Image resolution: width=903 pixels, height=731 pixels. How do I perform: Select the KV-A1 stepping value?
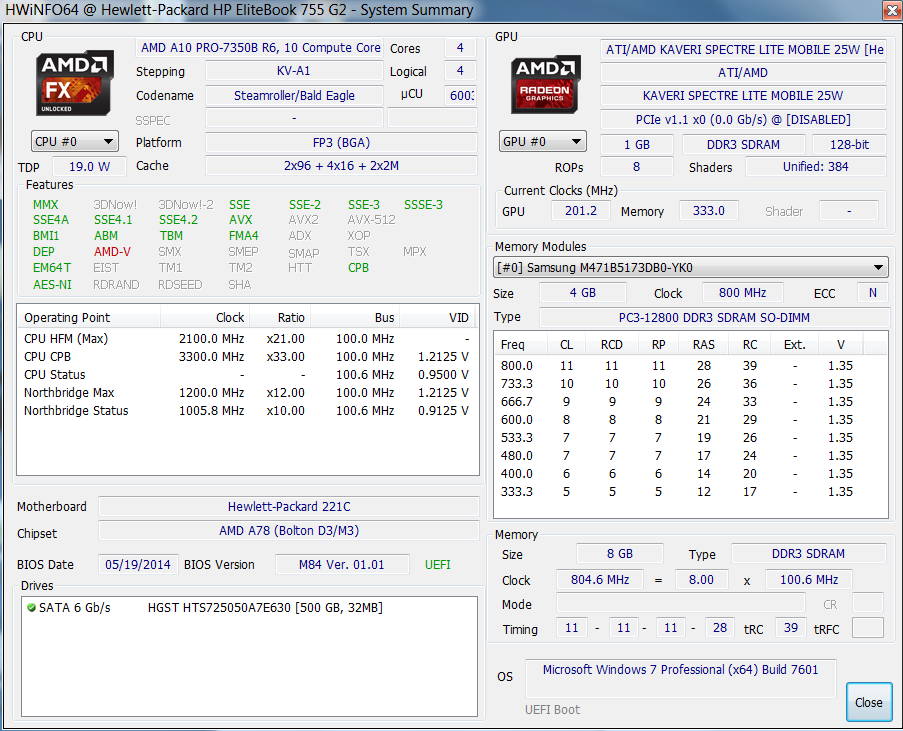click(x=294, y=71)
